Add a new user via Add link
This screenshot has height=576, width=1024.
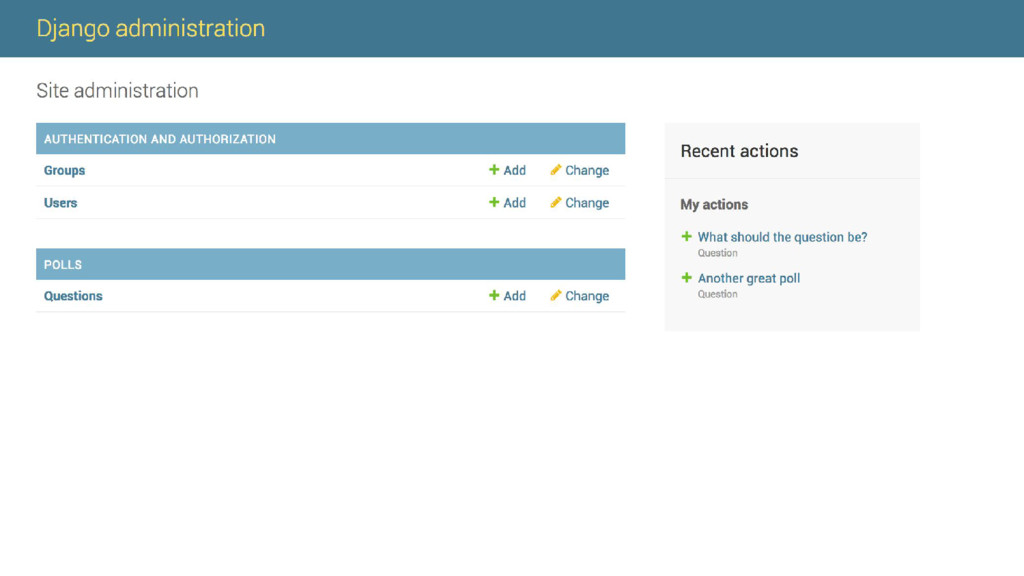[x=514, y=203]
